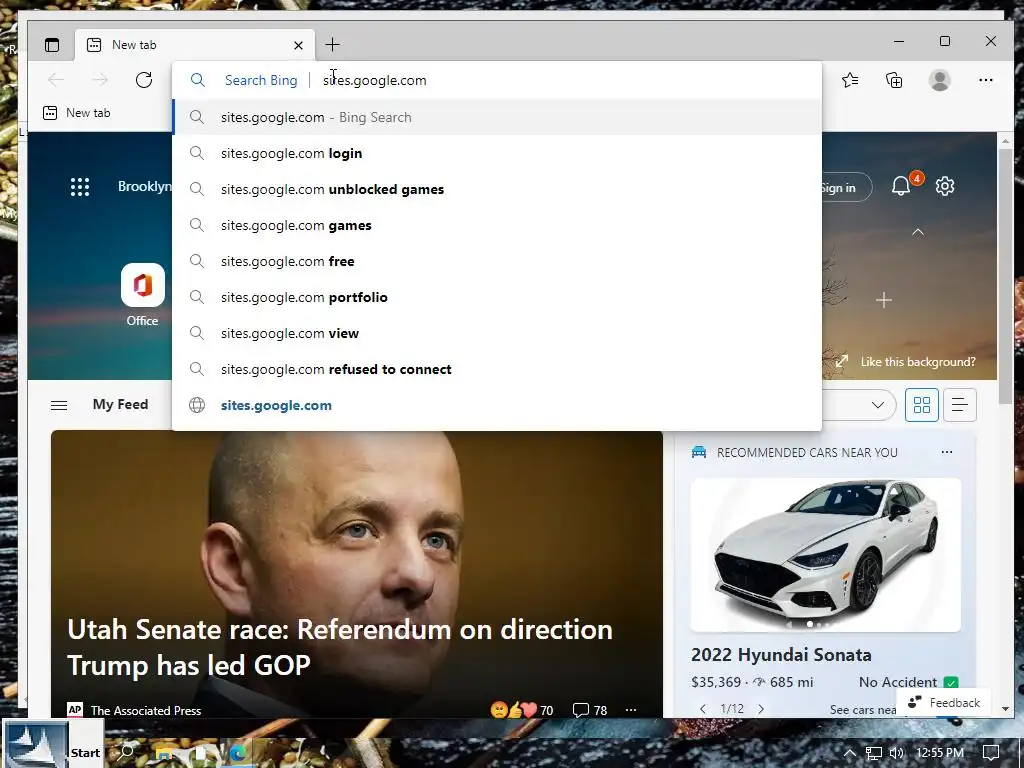Switch to grid view layout

(921, 405)
